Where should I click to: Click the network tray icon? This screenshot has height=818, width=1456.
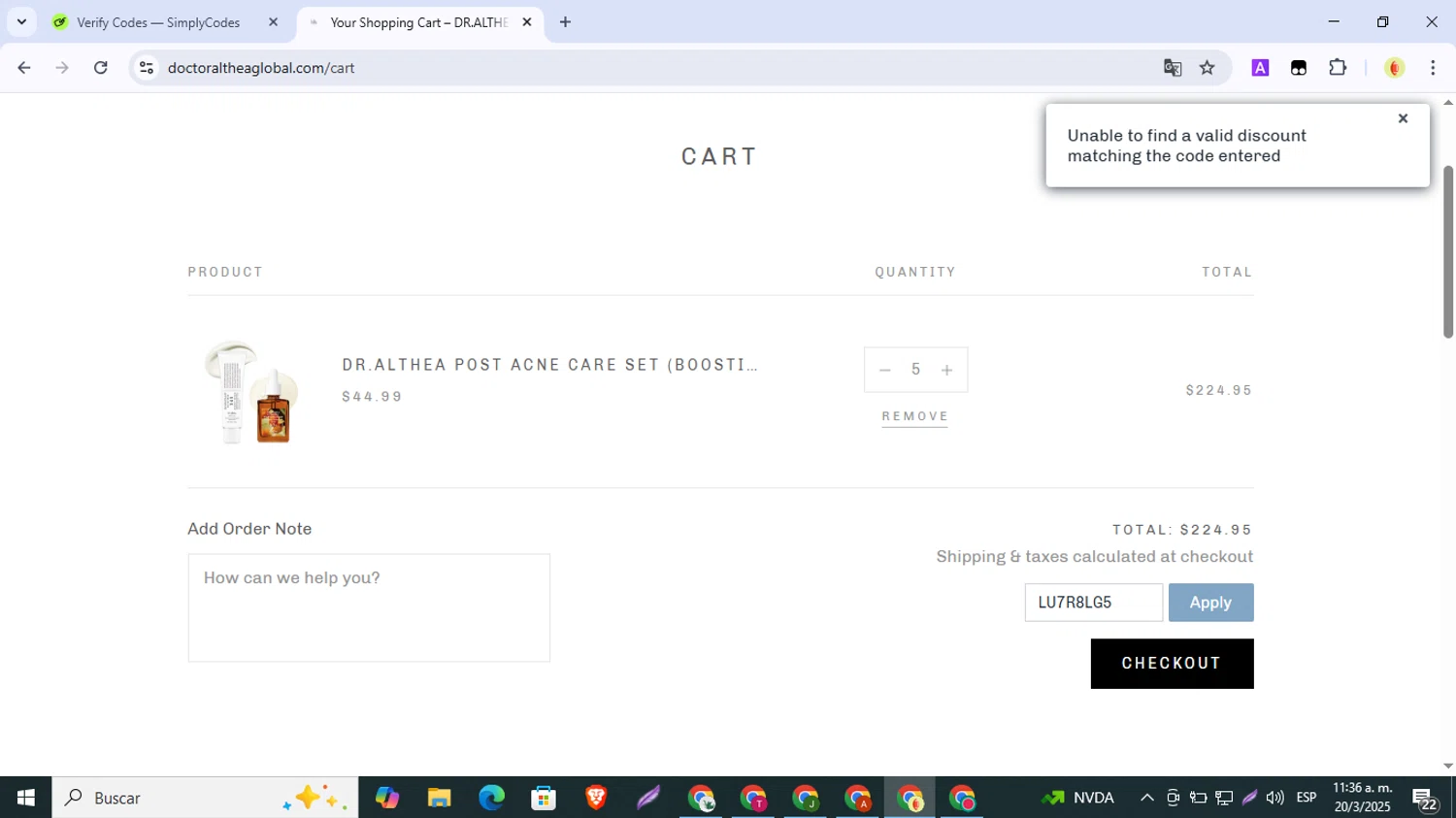(x=1224, y=798)
